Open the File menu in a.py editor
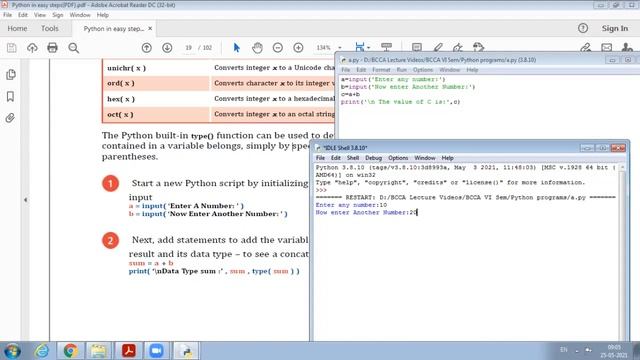 tap(345, 70)
